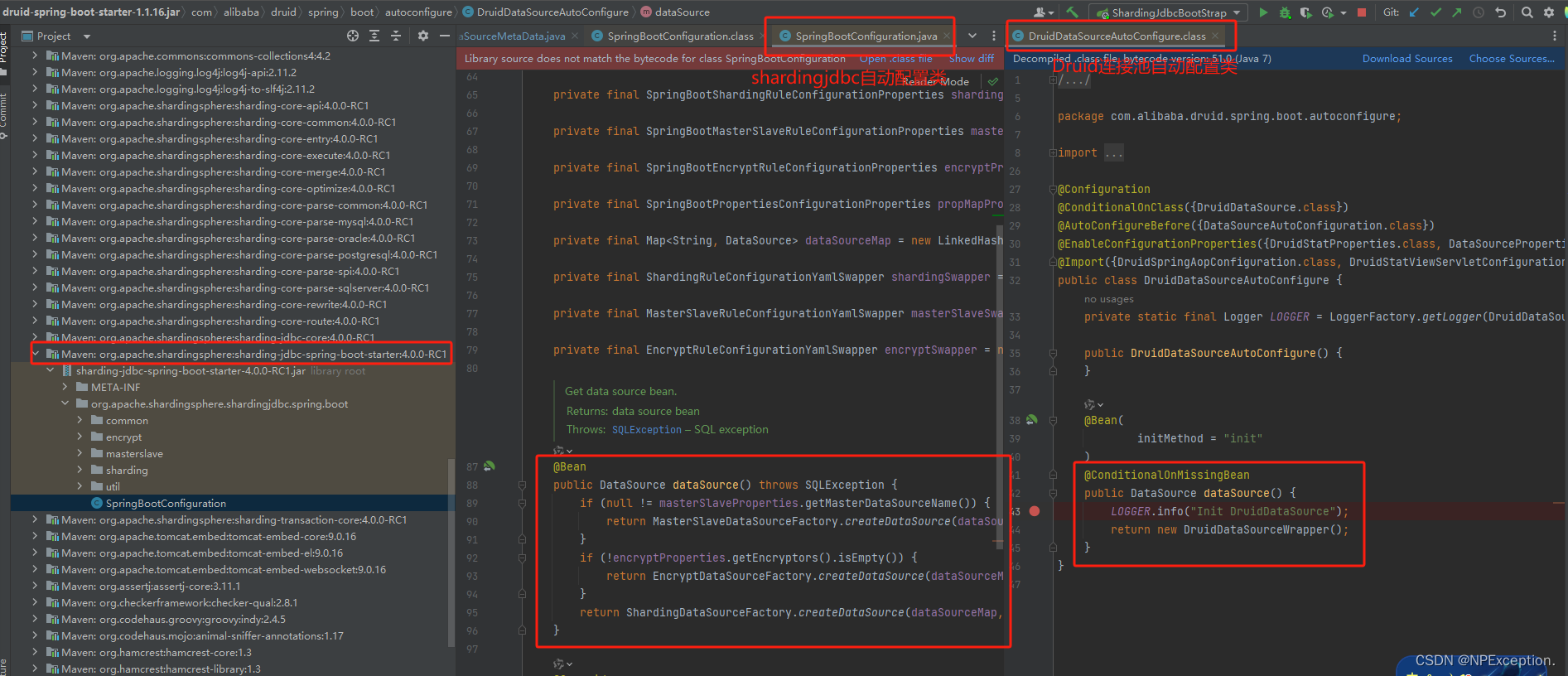This screenshot has width=1568, height=676.
Task: Open the profiler run icon
Action: (1327, 12)
